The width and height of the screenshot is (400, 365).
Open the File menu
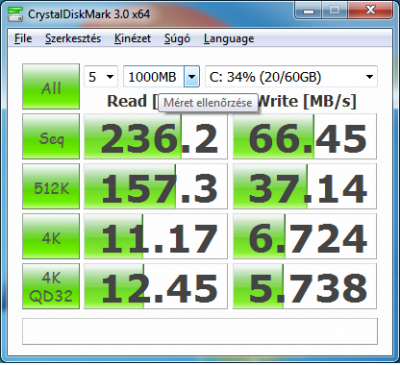click(23, 38)
